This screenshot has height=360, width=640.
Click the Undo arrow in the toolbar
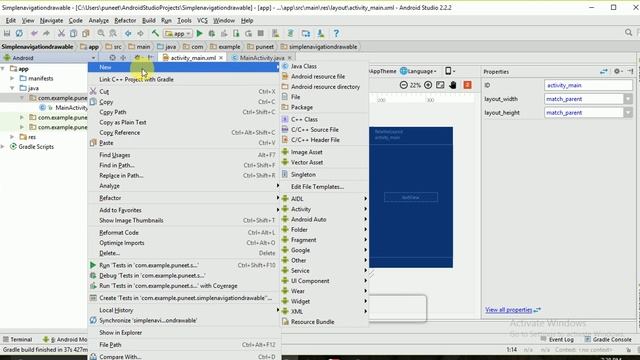(34, 33)
